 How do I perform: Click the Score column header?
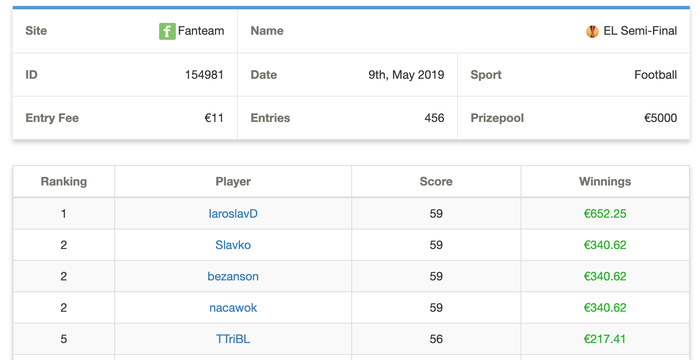(x=436, y=181)
